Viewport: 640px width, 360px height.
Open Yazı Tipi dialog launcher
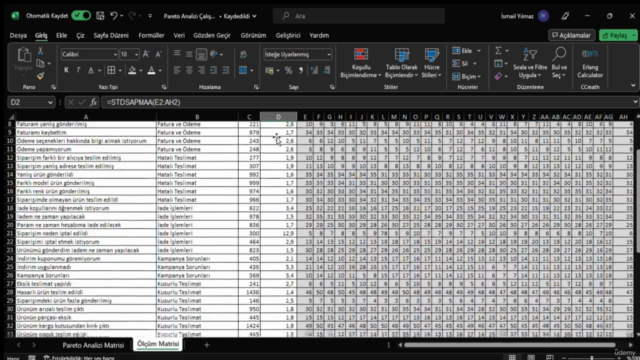click(164, 87)
